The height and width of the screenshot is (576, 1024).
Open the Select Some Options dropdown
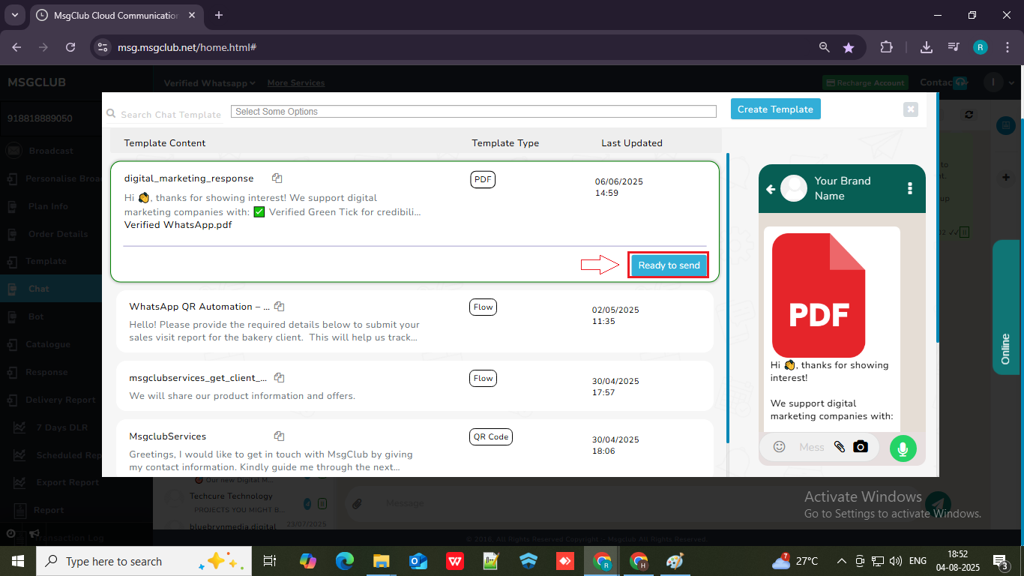point(473,112)
